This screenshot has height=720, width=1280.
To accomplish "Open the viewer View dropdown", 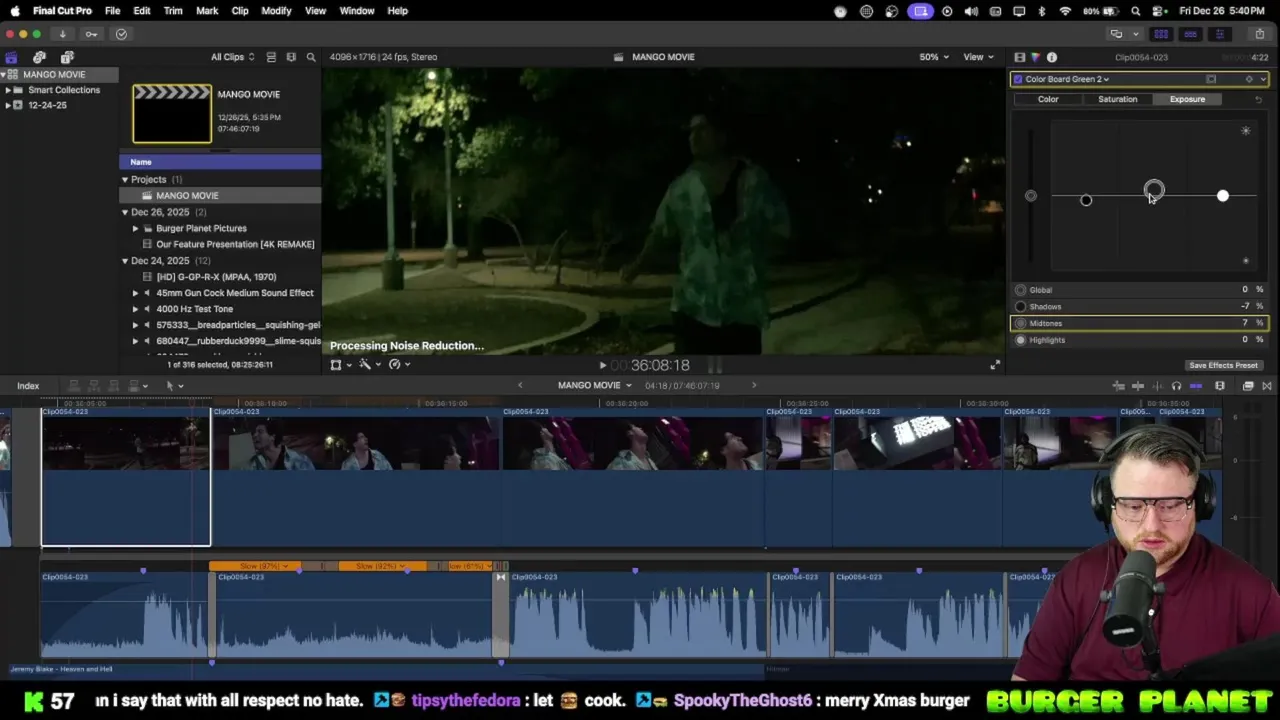I will 977,57.
